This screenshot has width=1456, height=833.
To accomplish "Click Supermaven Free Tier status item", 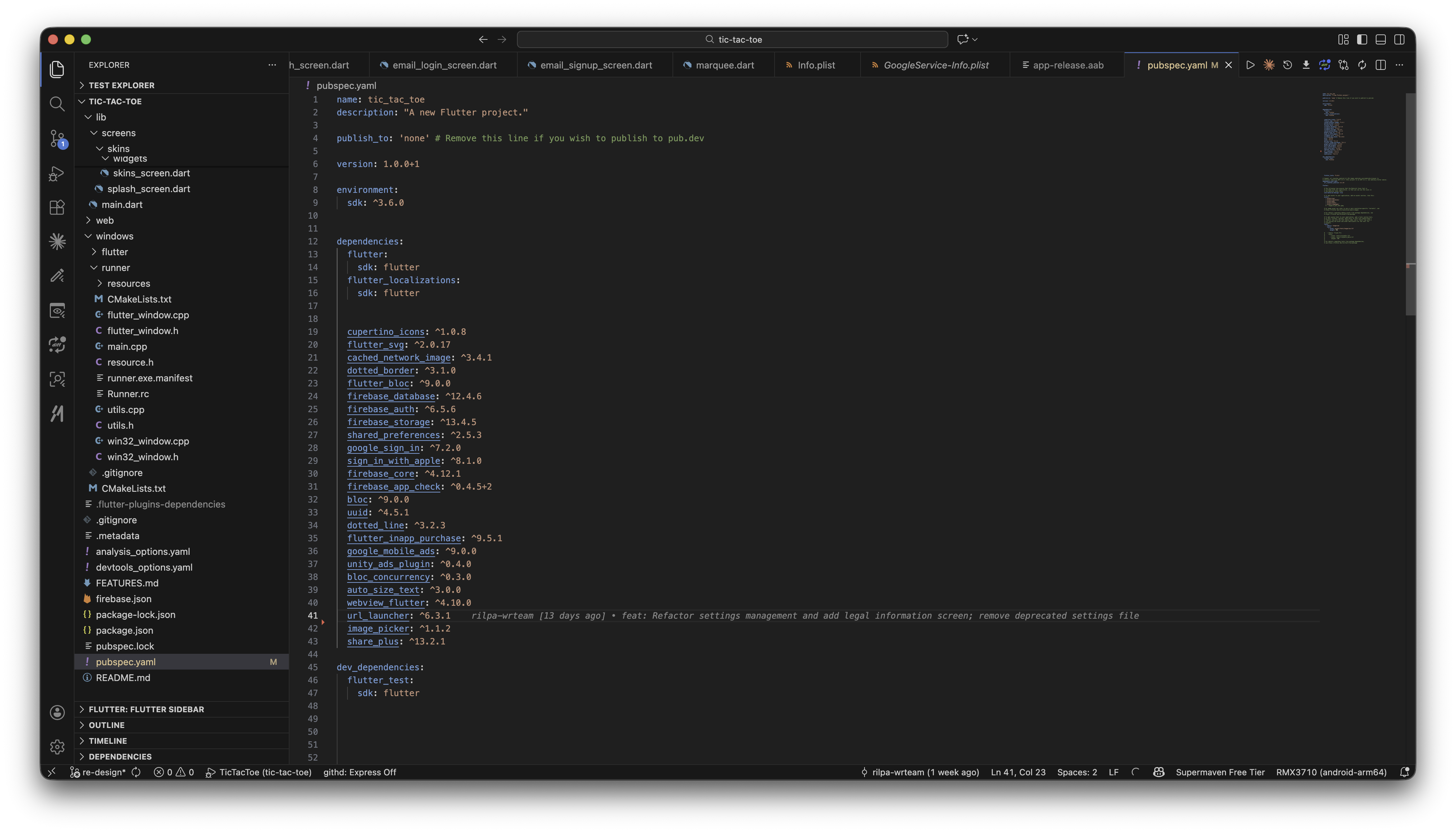I will pos(1220,772).
